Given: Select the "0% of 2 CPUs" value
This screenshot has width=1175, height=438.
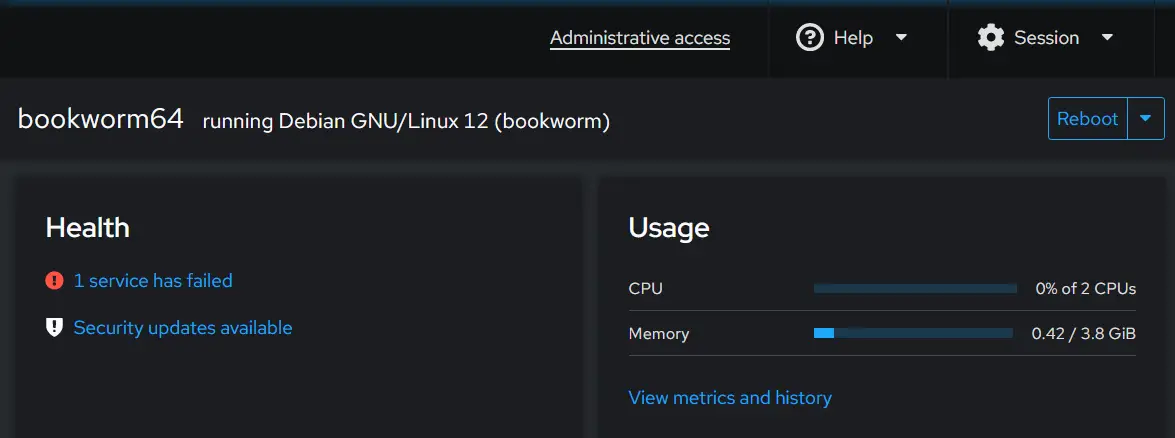Looking at the screenshot, I should tap(1086, 288).
